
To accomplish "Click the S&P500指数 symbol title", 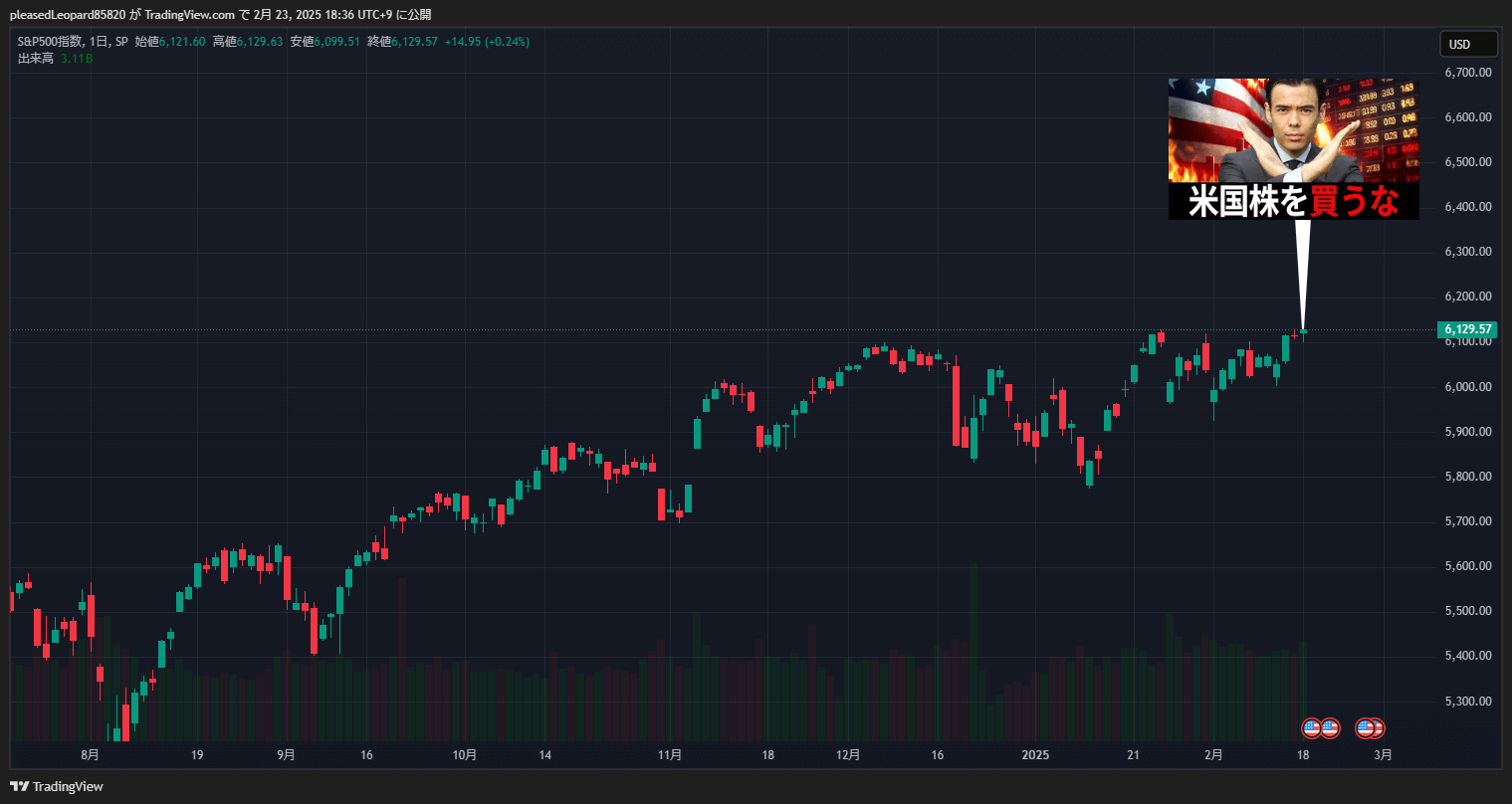I will pyautogui.click(x=49, y=42).
